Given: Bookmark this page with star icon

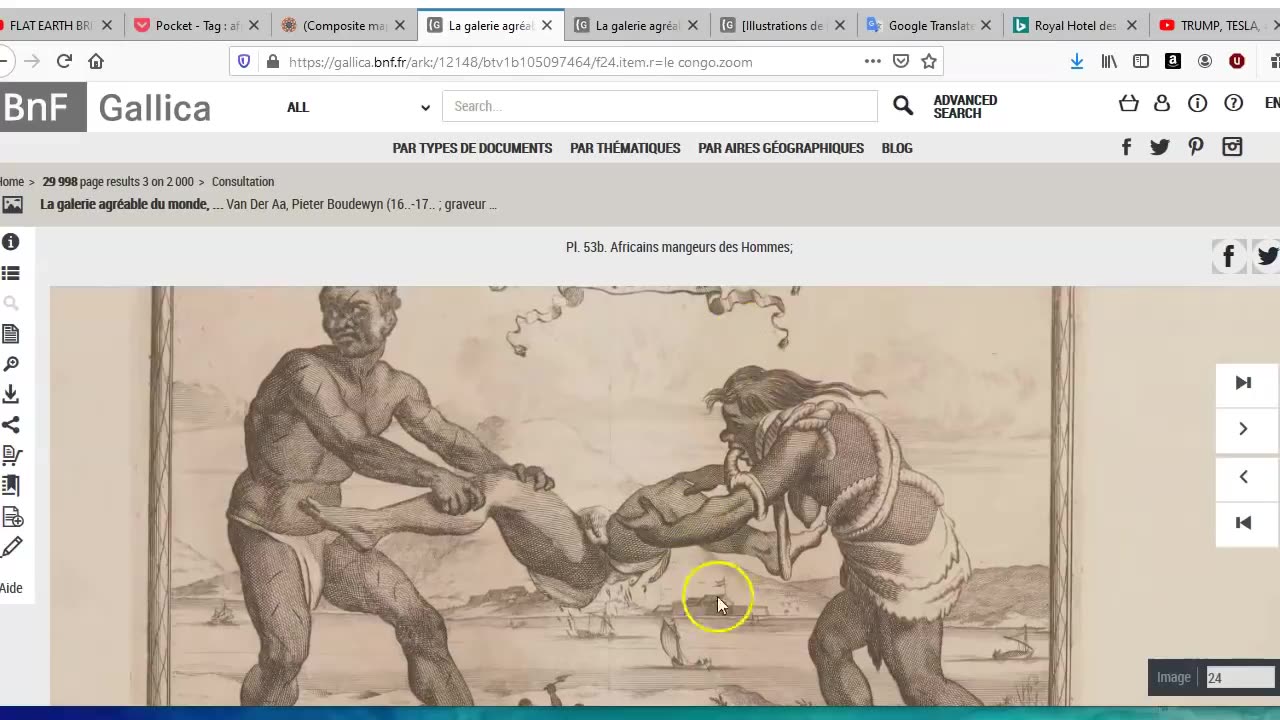Looking at the screenshot, I should [x=929, y=61].
